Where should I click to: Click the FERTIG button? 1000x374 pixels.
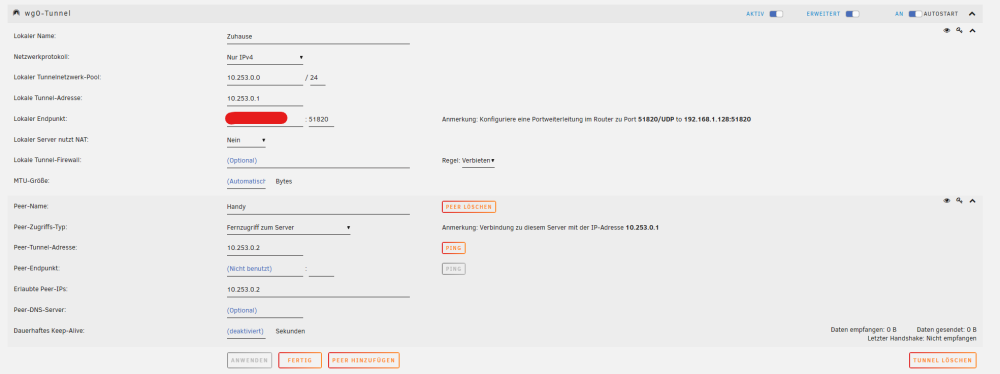pyautogui.click(x=300, y=361)
